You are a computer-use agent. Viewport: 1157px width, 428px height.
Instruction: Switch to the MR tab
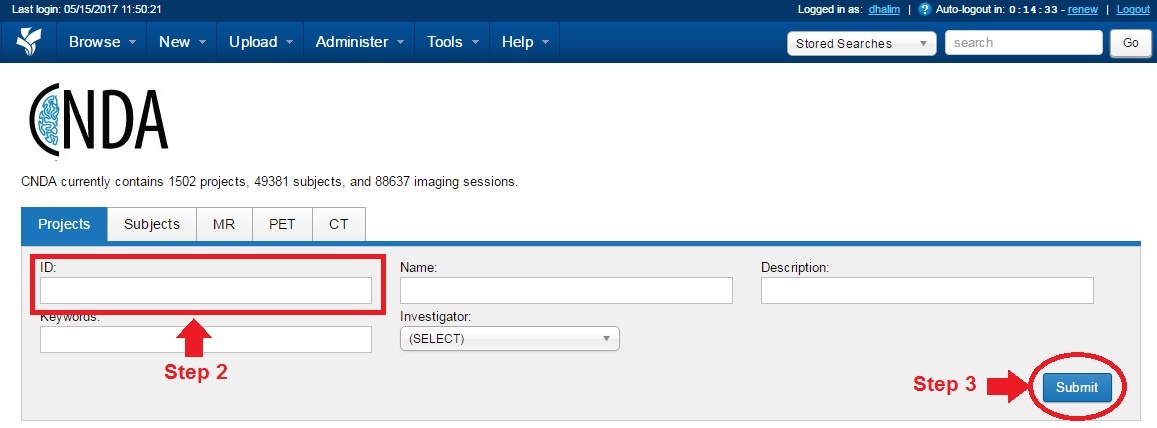click(x=224, y=224)
